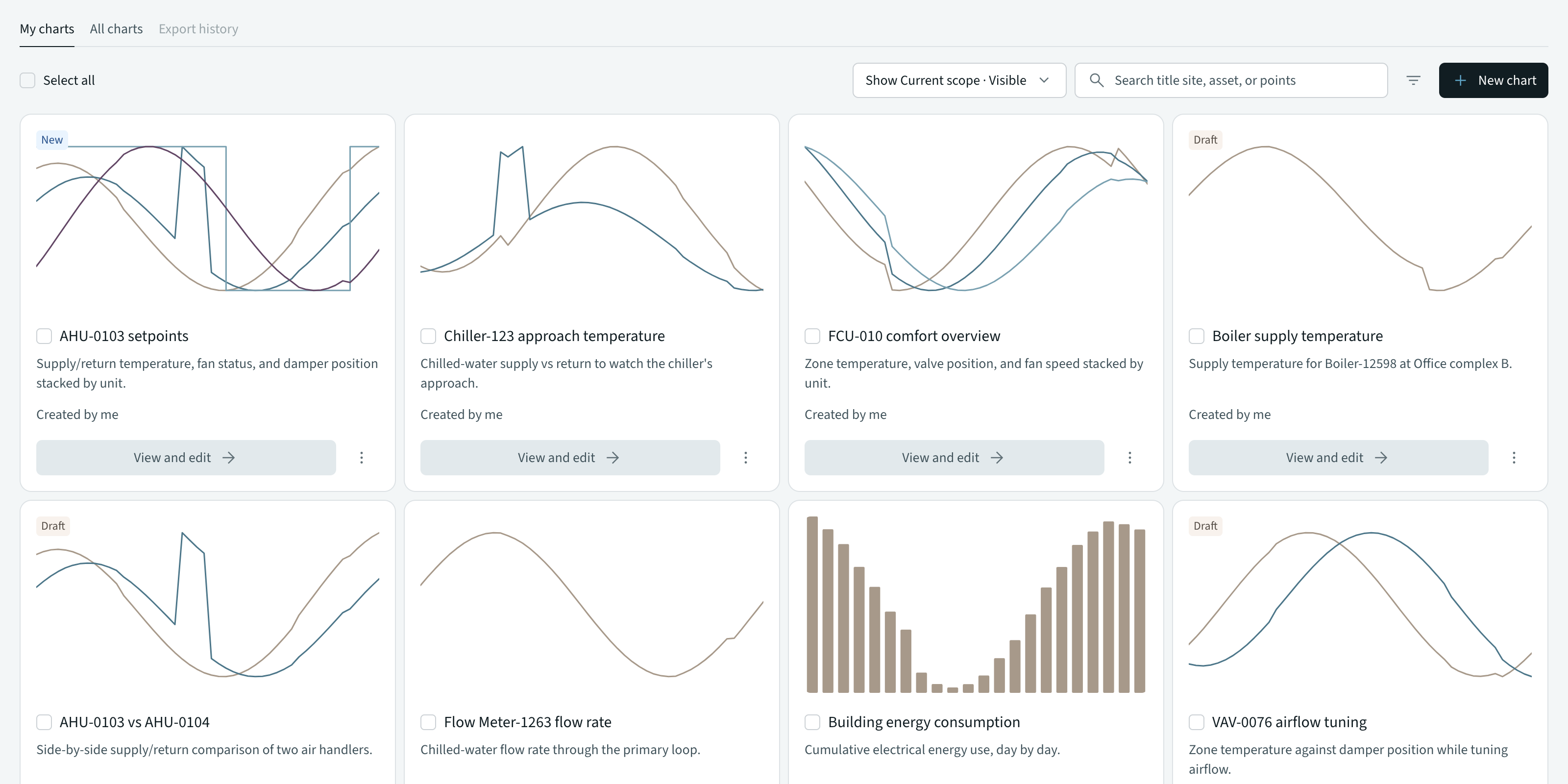Toggle the Select all checkbox
1568x784 pixels.
click(27, 80)
